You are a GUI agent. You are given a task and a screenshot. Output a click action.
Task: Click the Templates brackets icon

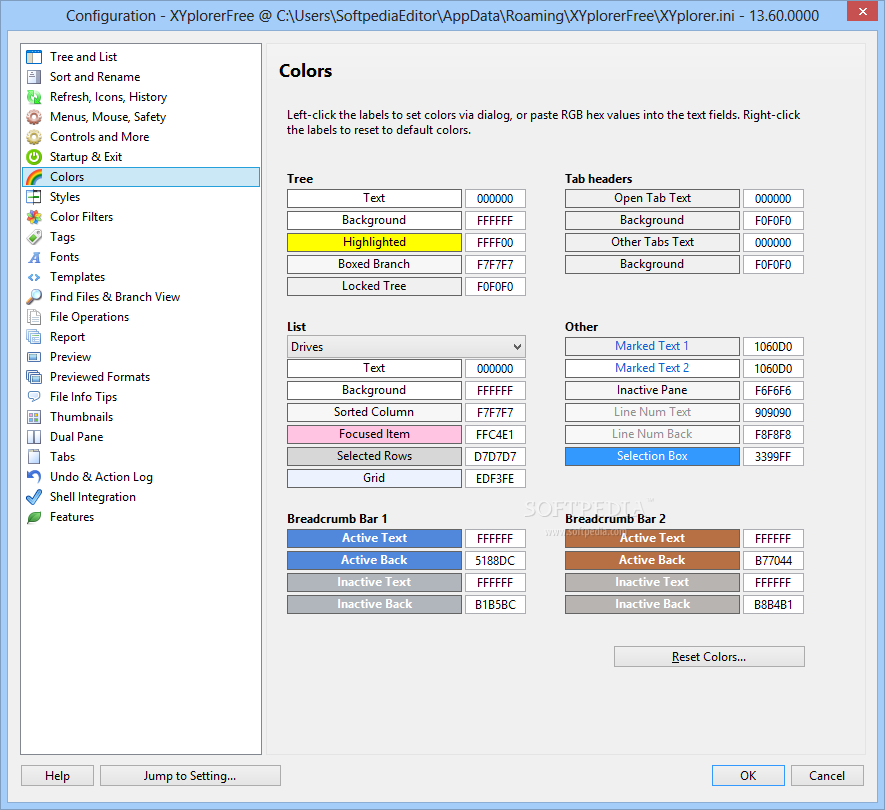tap(34, 277)
